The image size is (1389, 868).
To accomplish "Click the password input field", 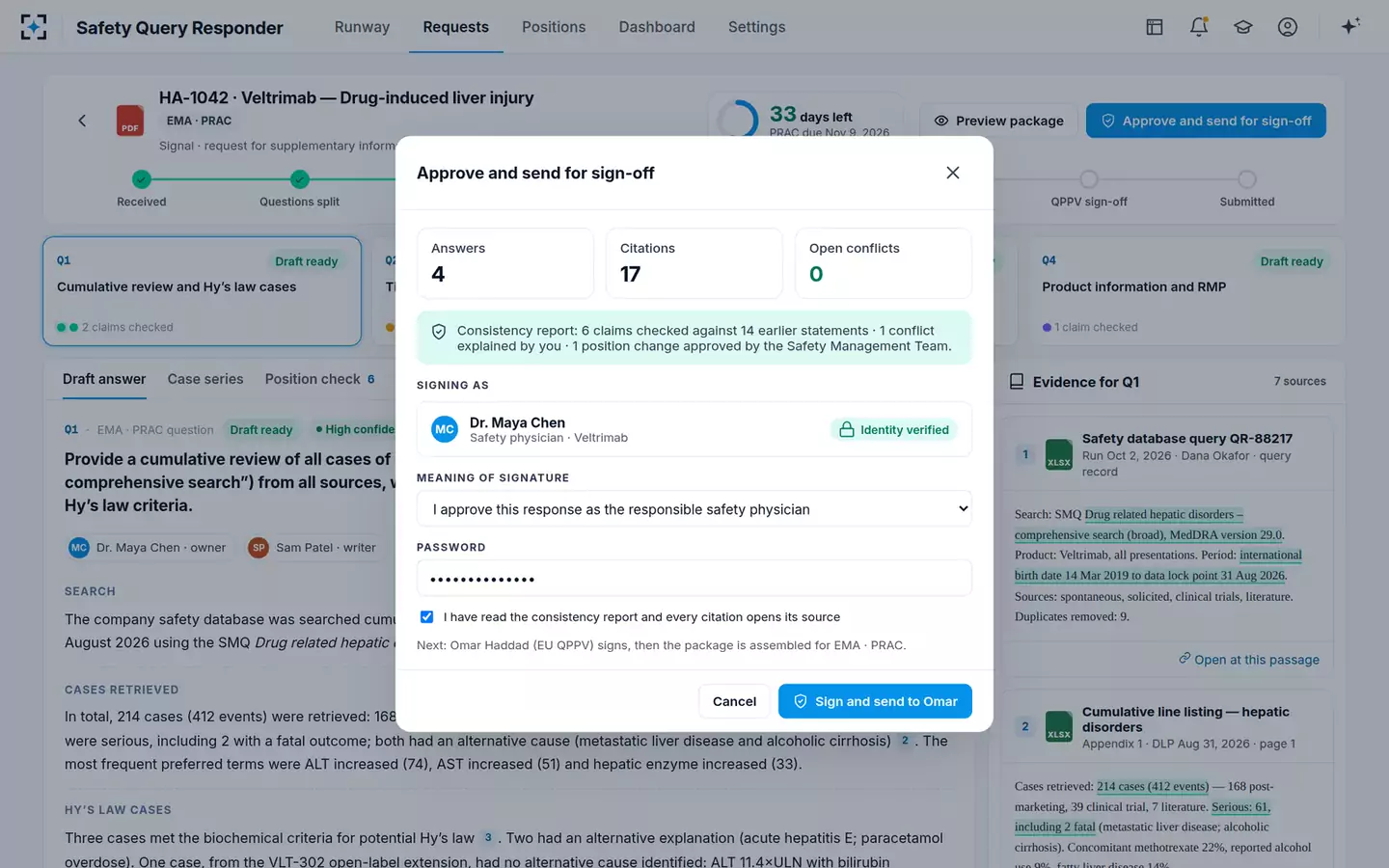I will point(694,579).
